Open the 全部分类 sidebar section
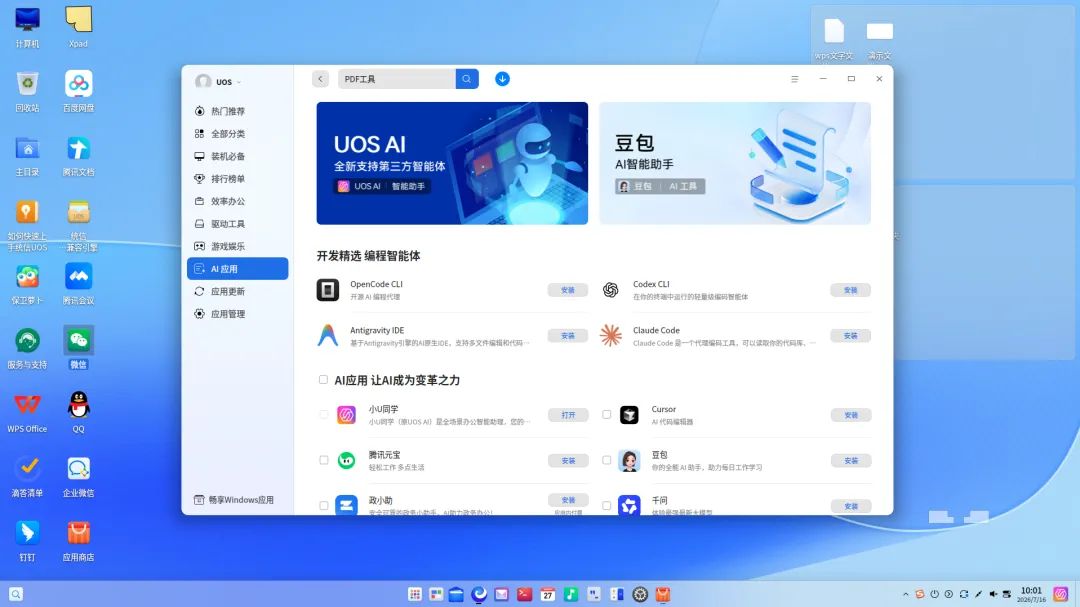1080x607 pixels. click(238, 134)
